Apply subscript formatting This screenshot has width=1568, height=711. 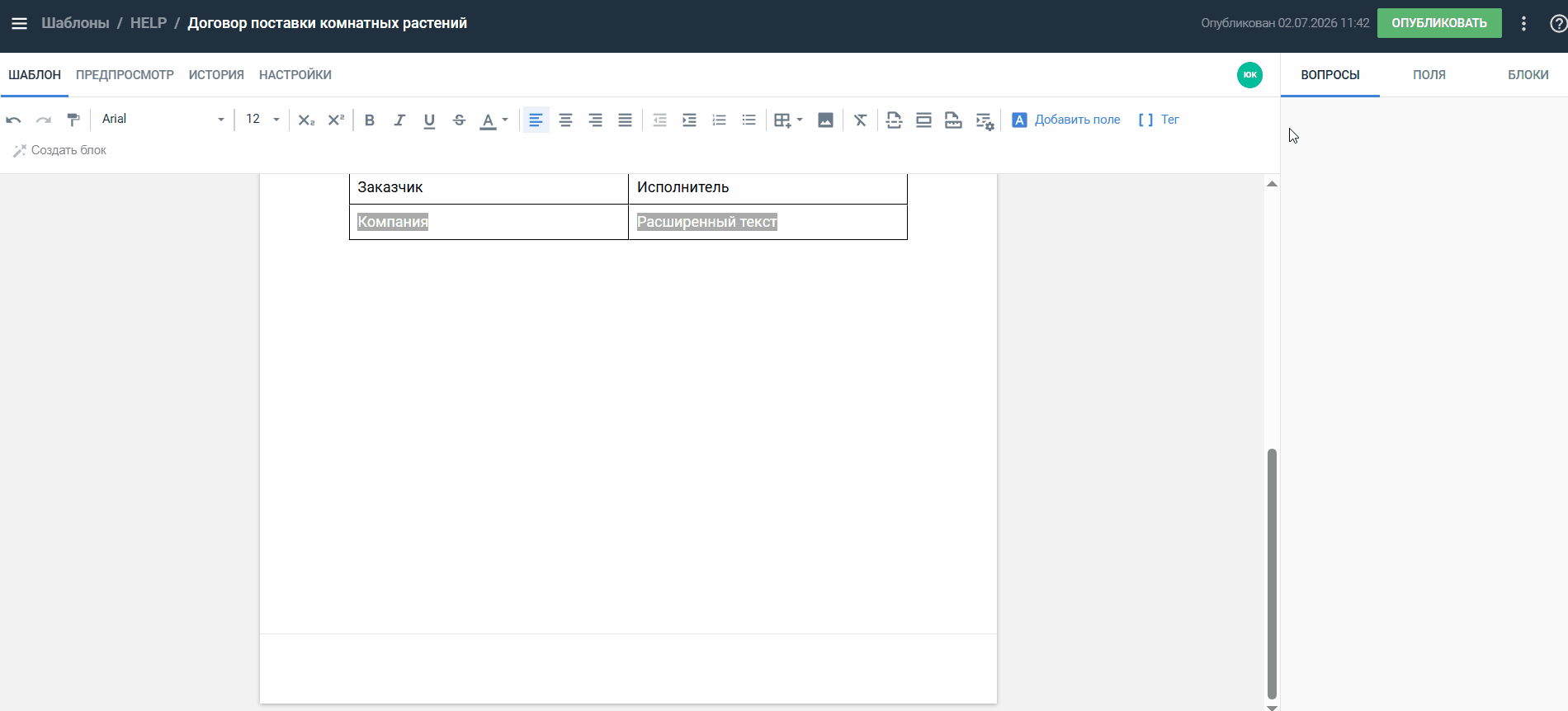click(306, 120)
